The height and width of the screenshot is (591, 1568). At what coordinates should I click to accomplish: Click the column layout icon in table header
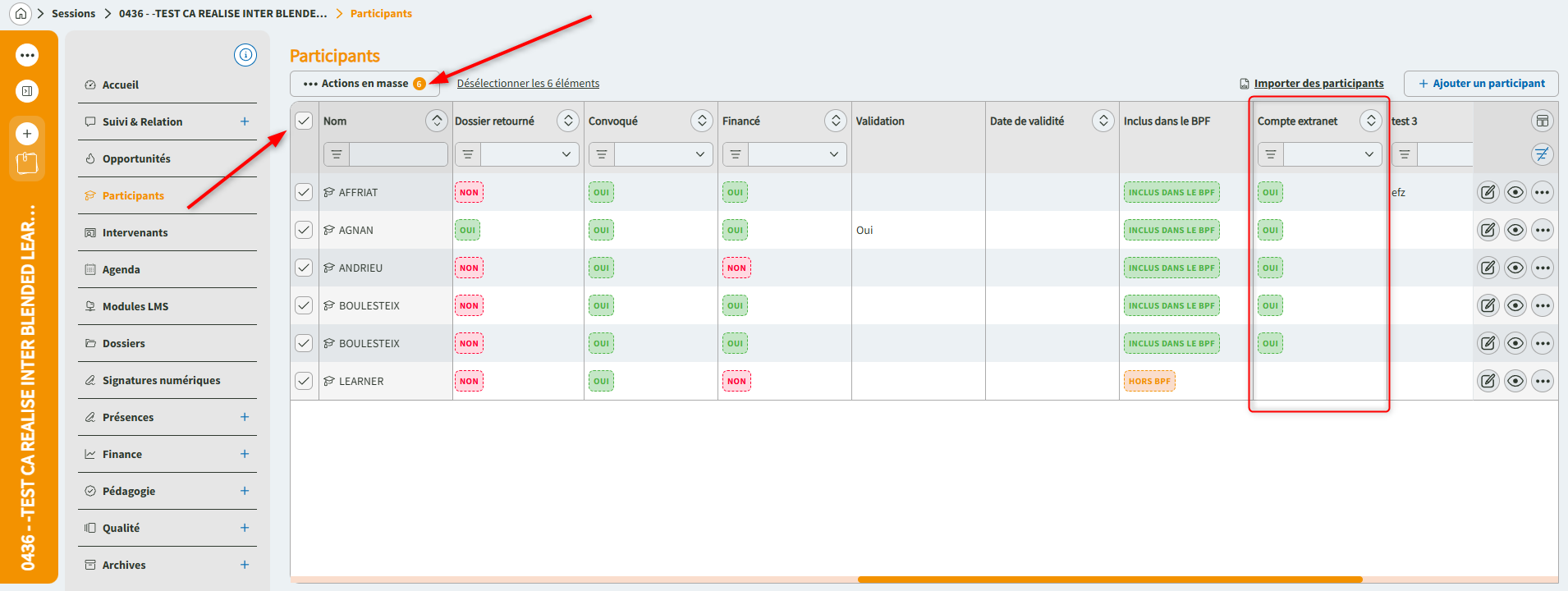[1543, 121]
